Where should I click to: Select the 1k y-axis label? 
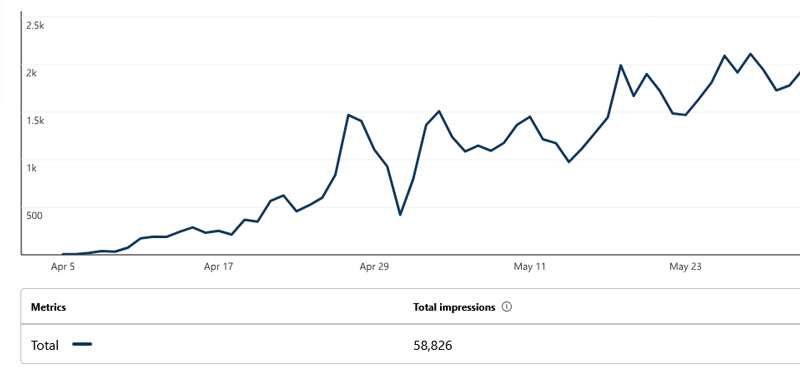[32, 168]
